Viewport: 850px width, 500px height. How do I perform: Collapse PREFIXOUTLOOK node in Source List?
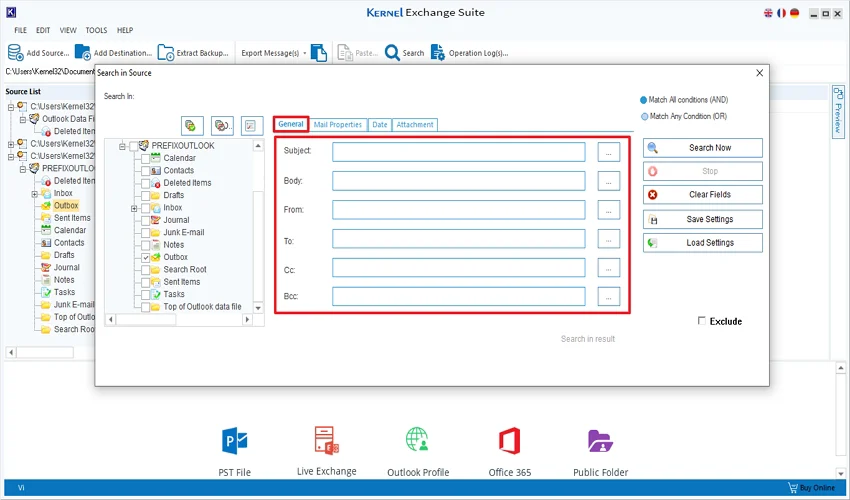22,169
